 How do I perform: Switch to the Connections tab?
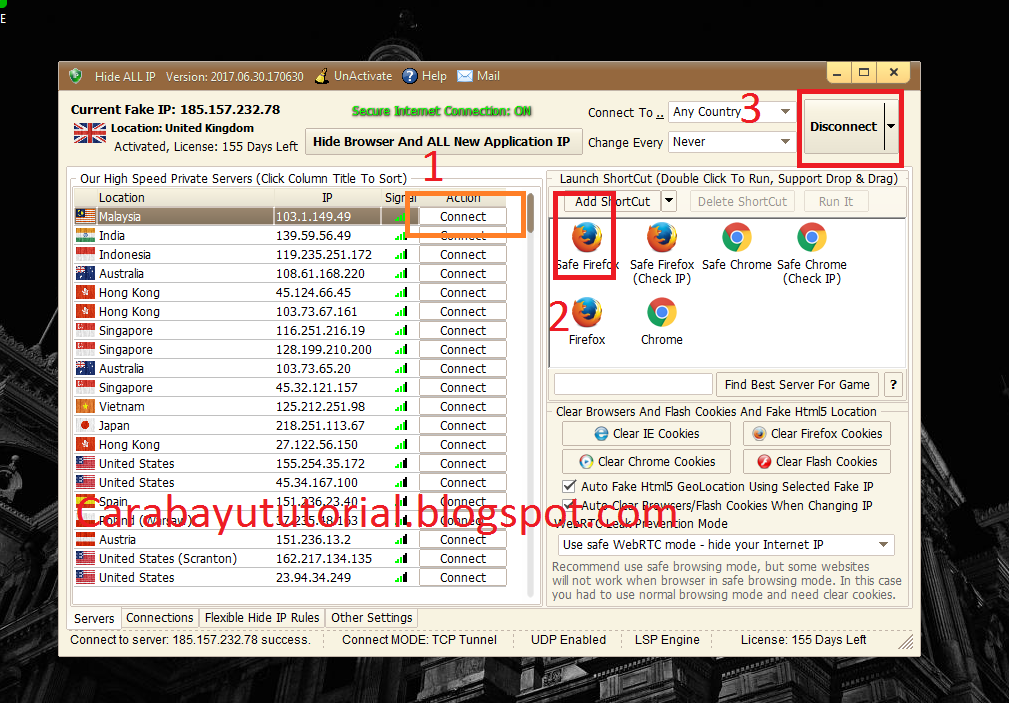point(160,617)
